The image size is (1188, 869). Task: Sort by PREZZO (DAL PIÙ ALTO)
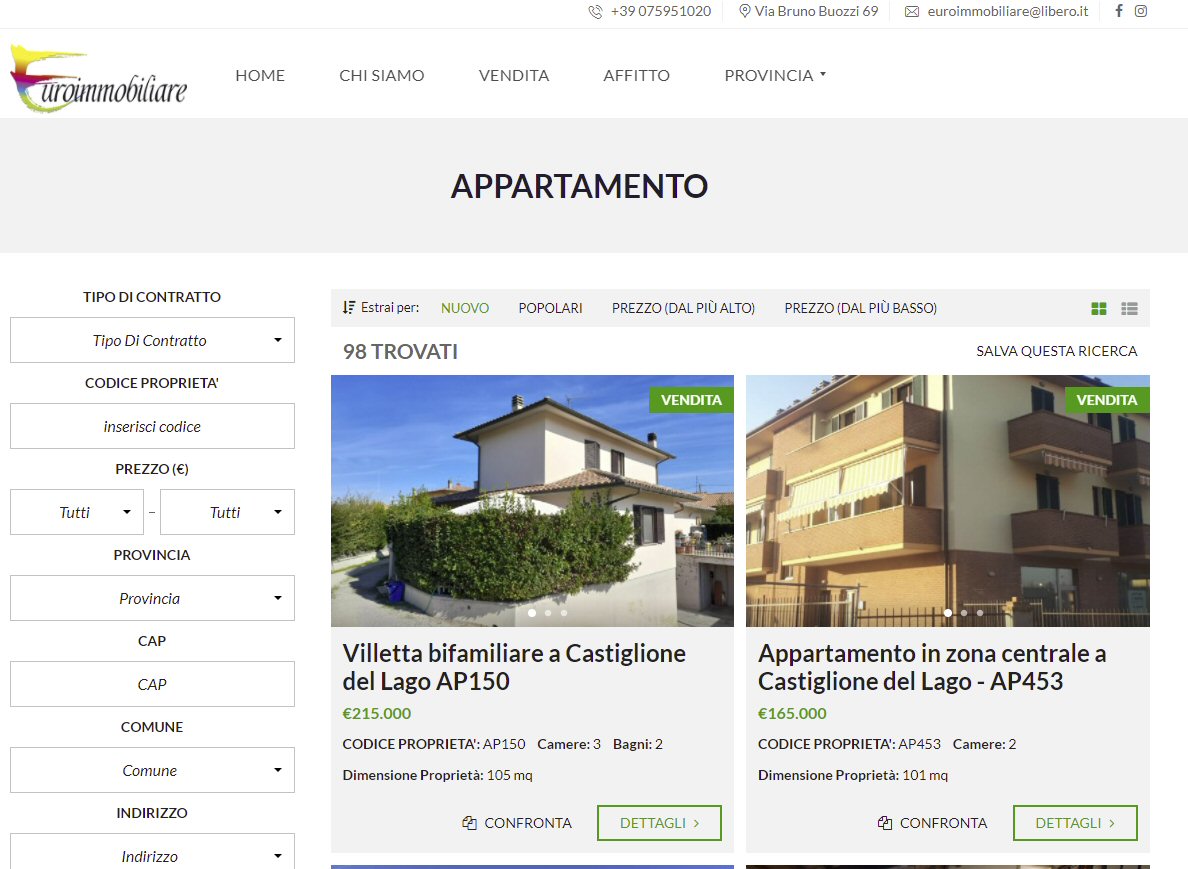(x=683, y=308)
